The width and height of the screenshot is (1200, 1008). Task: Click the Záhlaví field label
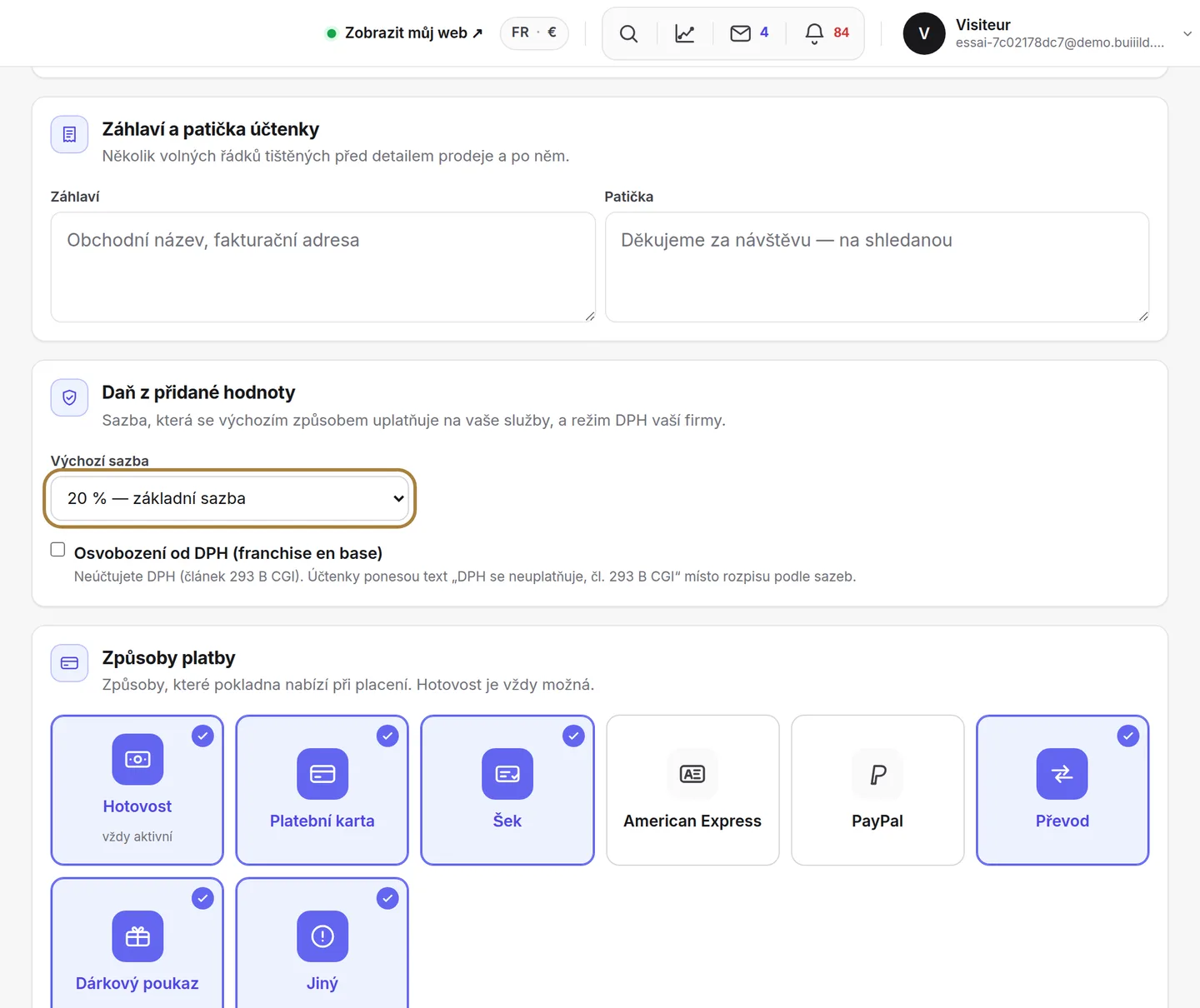75,197
